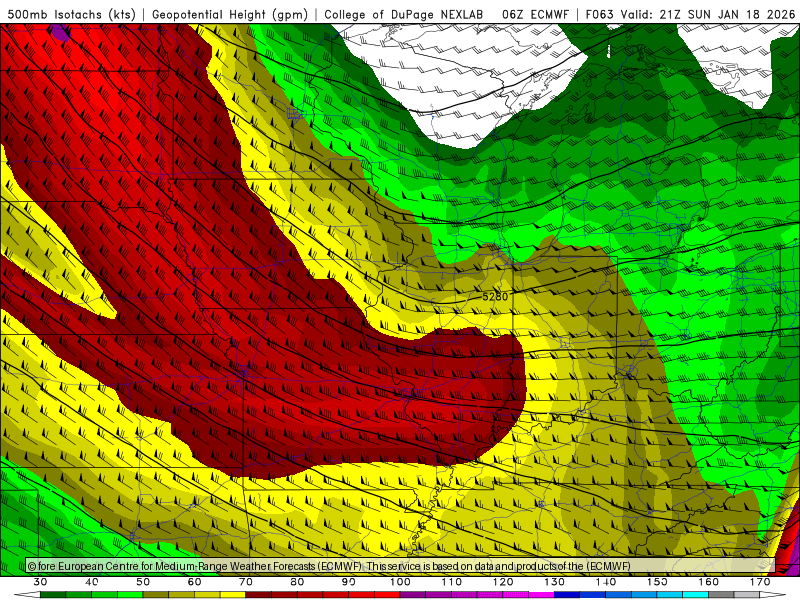Click the dark blue swatch below the 130 label
The width and height of the screenshot is (800, 600).
567,595
